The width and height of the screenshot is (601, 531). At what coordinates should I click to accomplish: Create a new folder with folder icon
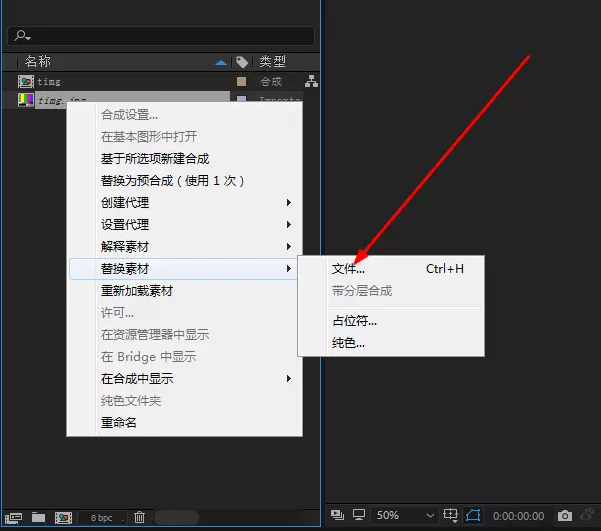(x=38, y=518)
